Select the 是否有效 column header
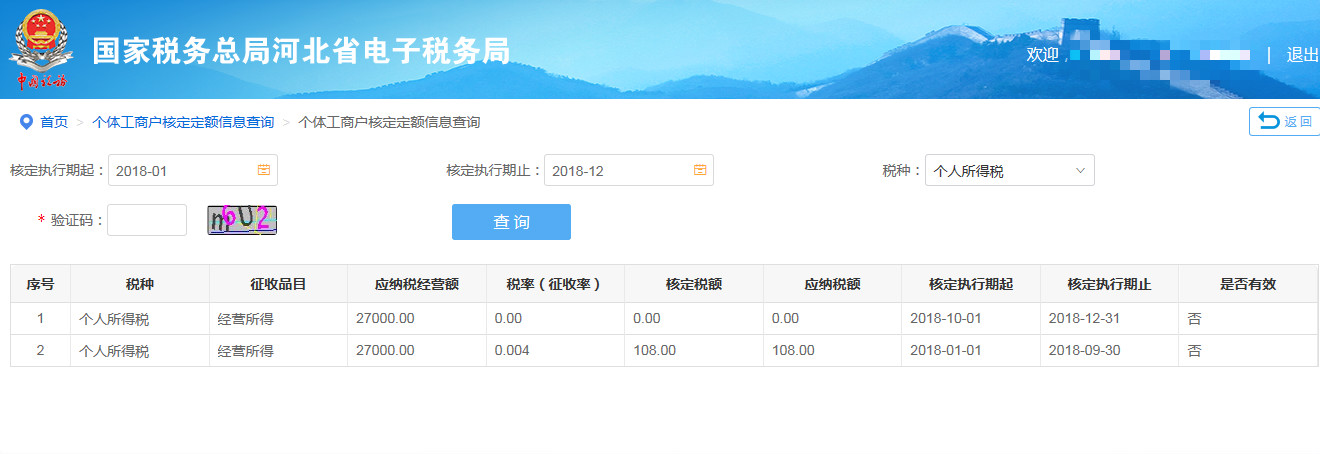Image resolution: width=1320 pixels, height=454 pixels. tap(1248, 284)
